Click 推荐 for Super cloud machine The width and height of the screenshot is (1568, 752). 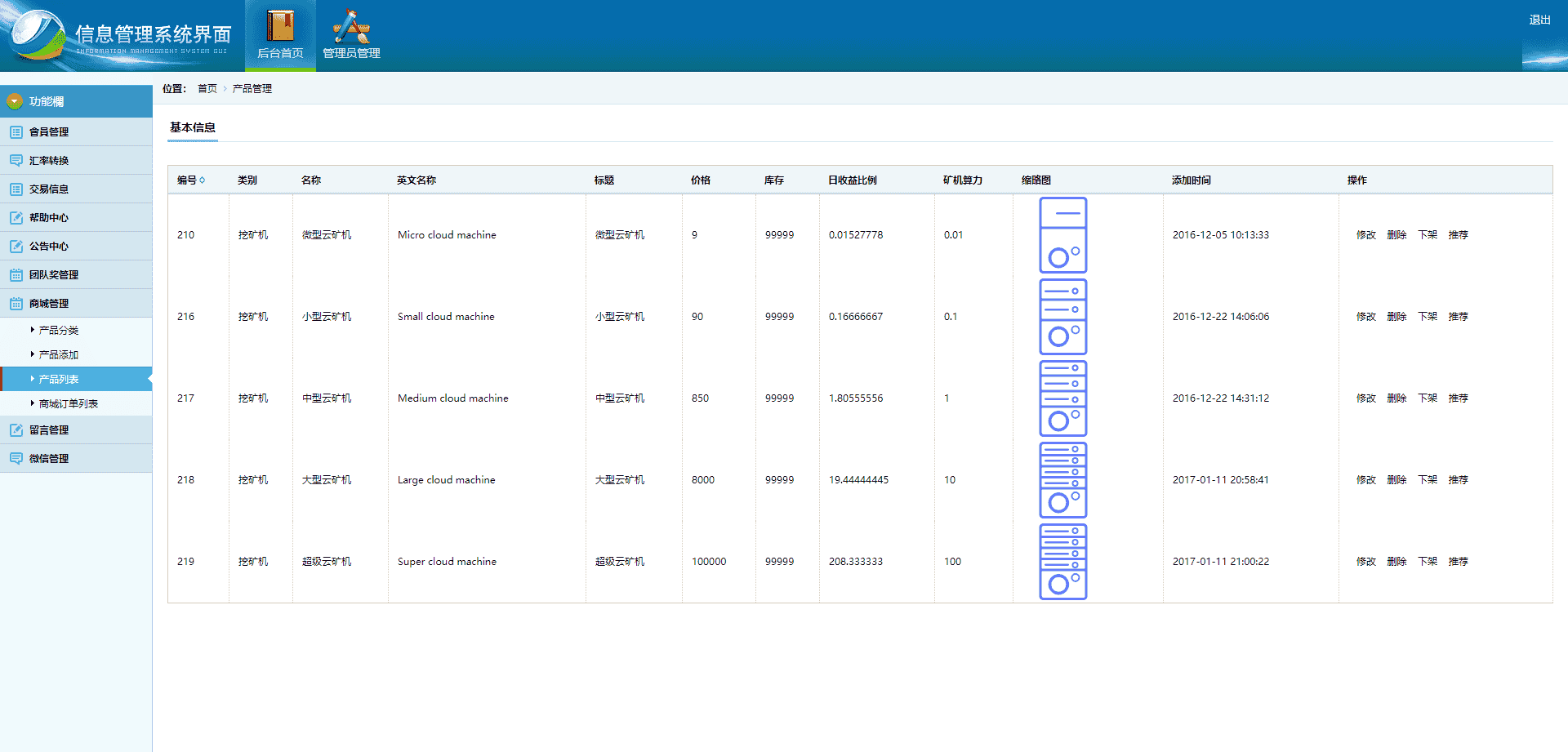pos(1458,562)
